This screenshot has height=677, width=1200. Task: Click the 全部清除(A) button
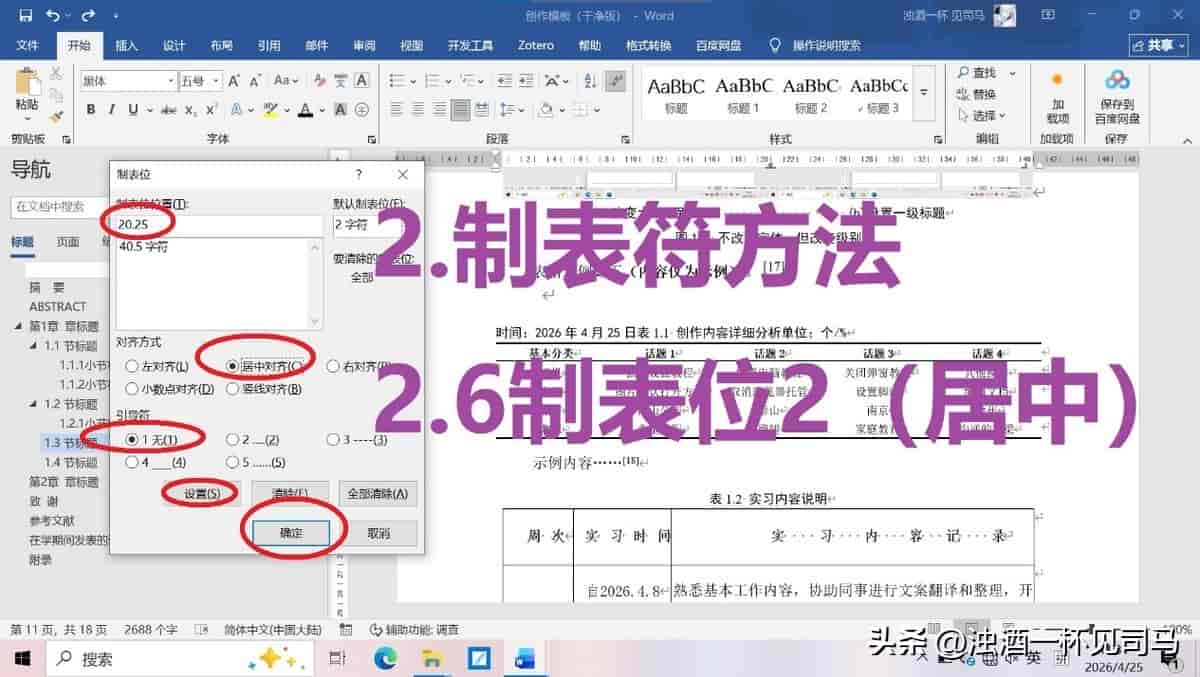click(378, 493)
